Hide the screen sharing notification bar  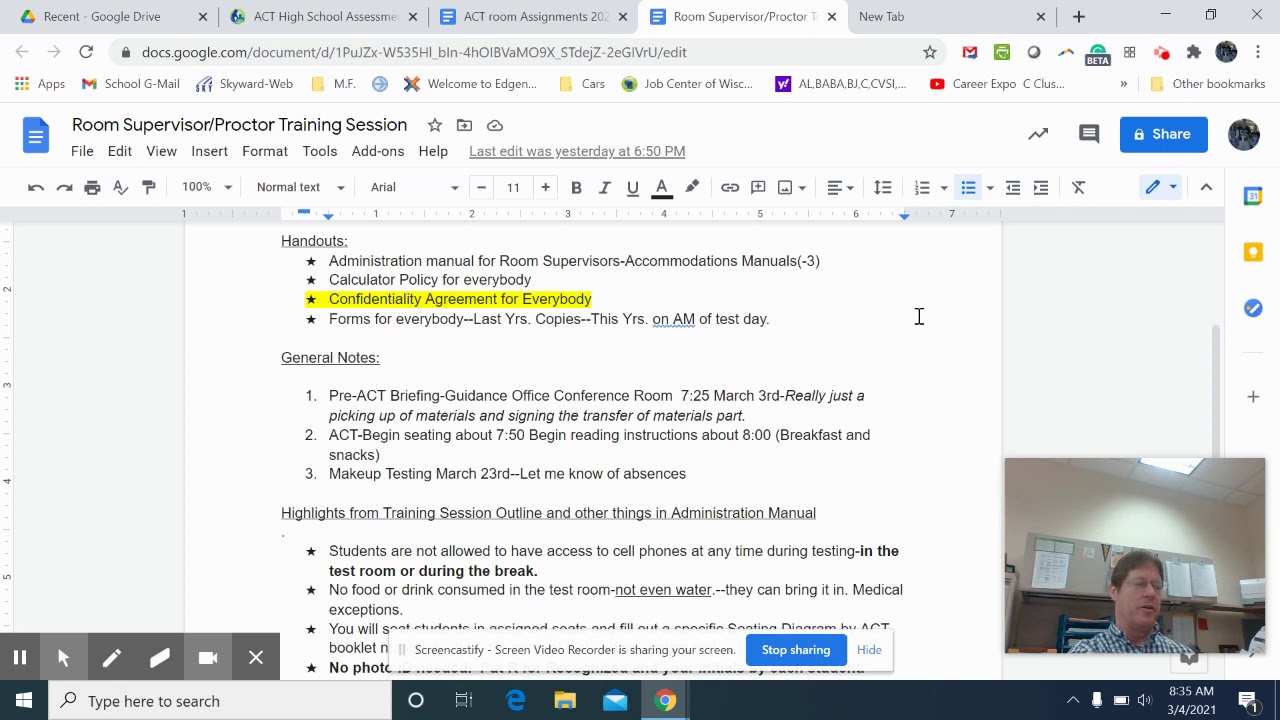[869, 650]
